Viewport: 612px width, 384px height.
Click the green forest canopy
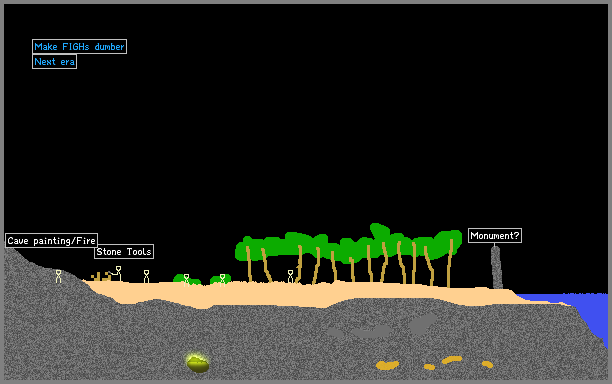tap(347, 244)
